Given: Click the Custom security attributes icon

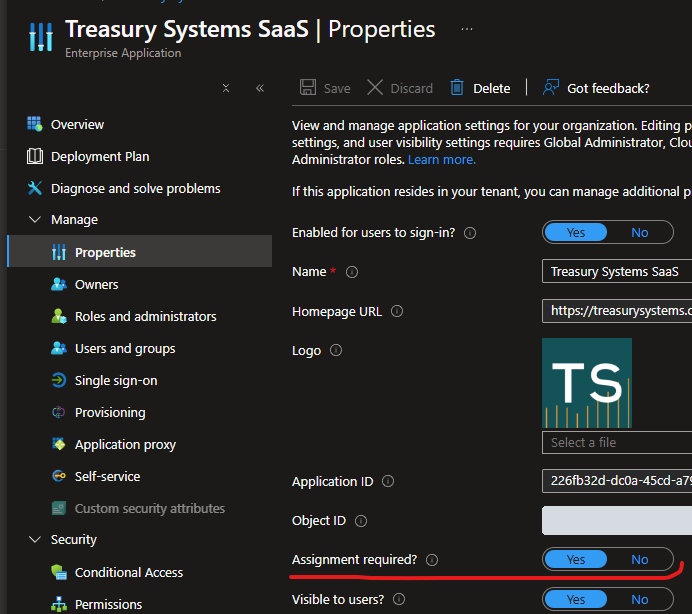Looking at the screenshot, I should (x=59, y=508).
